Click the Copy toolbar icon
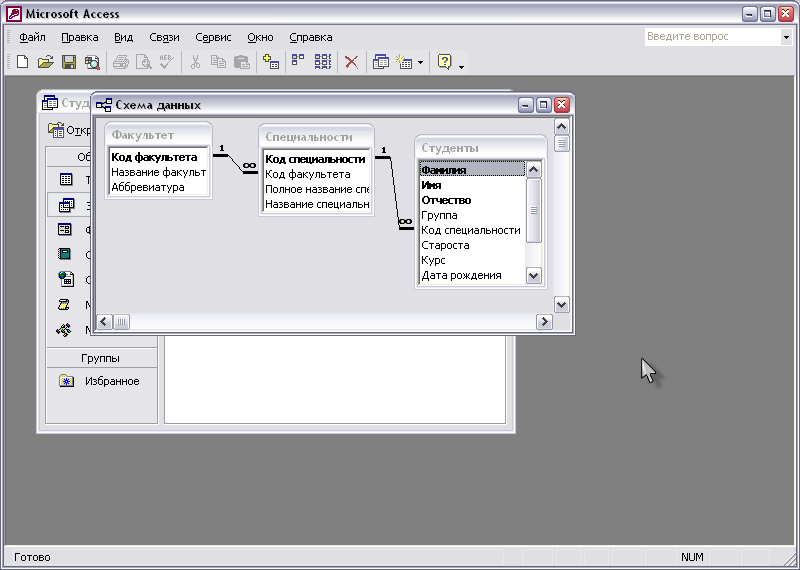Image resolution: width=800 pixels, height=570 pixels. click(x=218, y=62)
